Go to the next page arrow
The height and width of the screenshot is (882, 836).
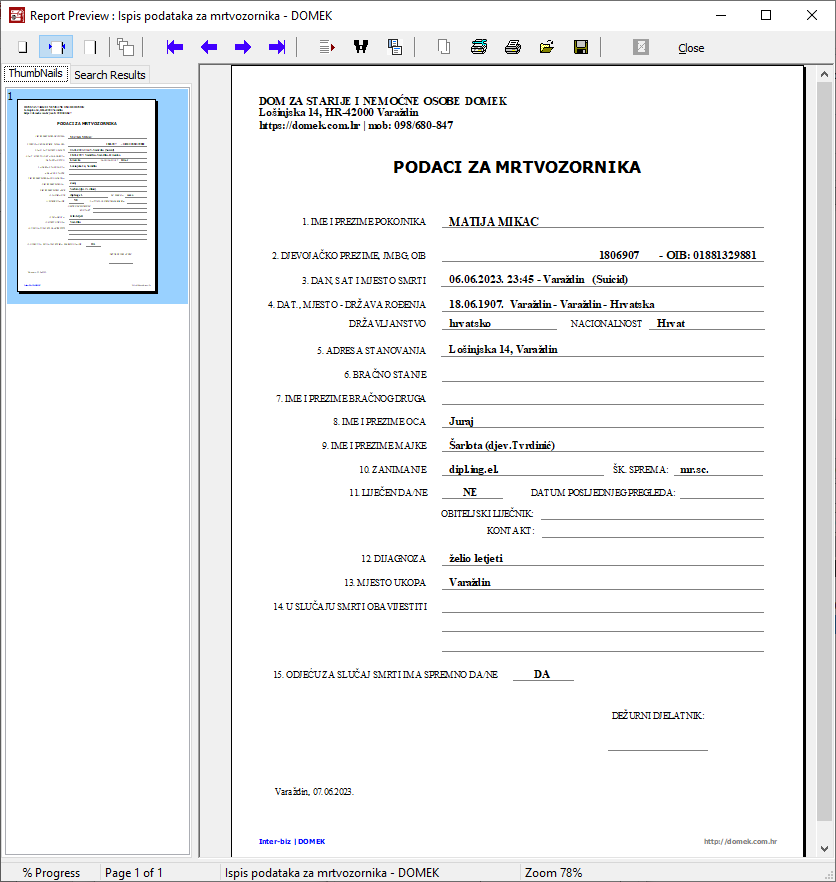pyautogui.click(x=243, y=47)
